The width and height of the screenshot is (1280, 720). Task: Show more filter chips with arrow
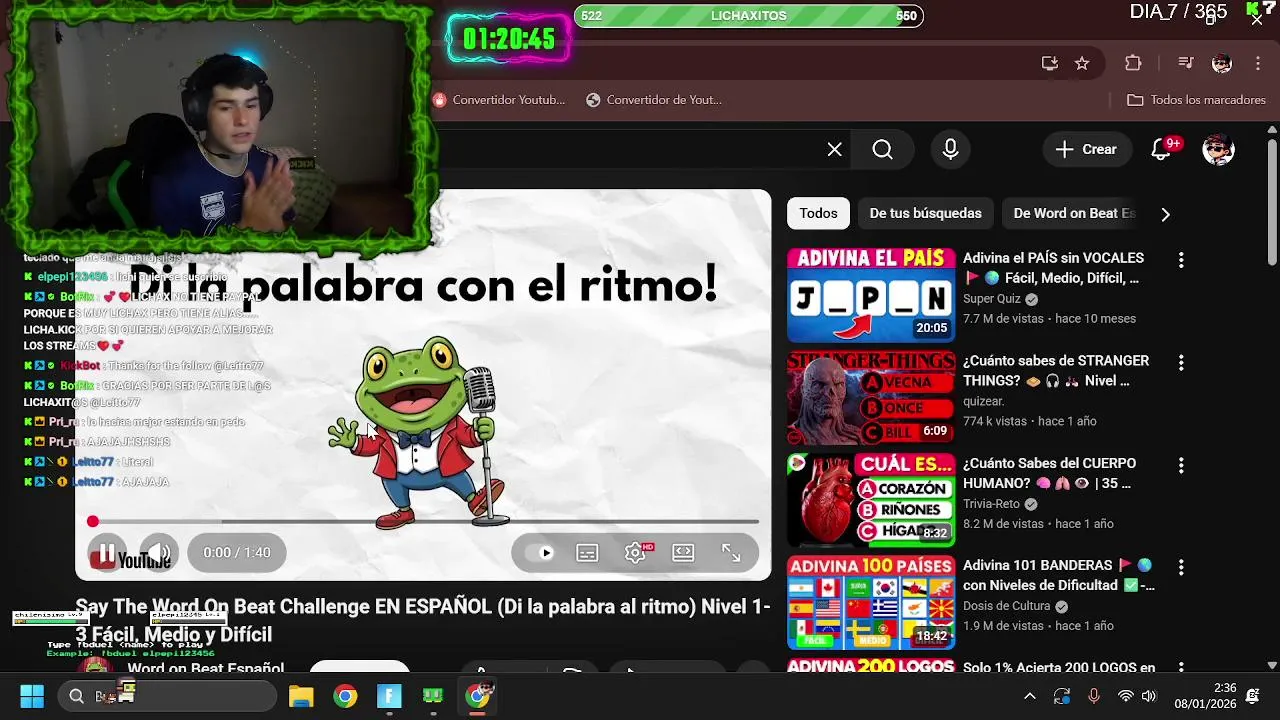click(x=1165, y=214)
